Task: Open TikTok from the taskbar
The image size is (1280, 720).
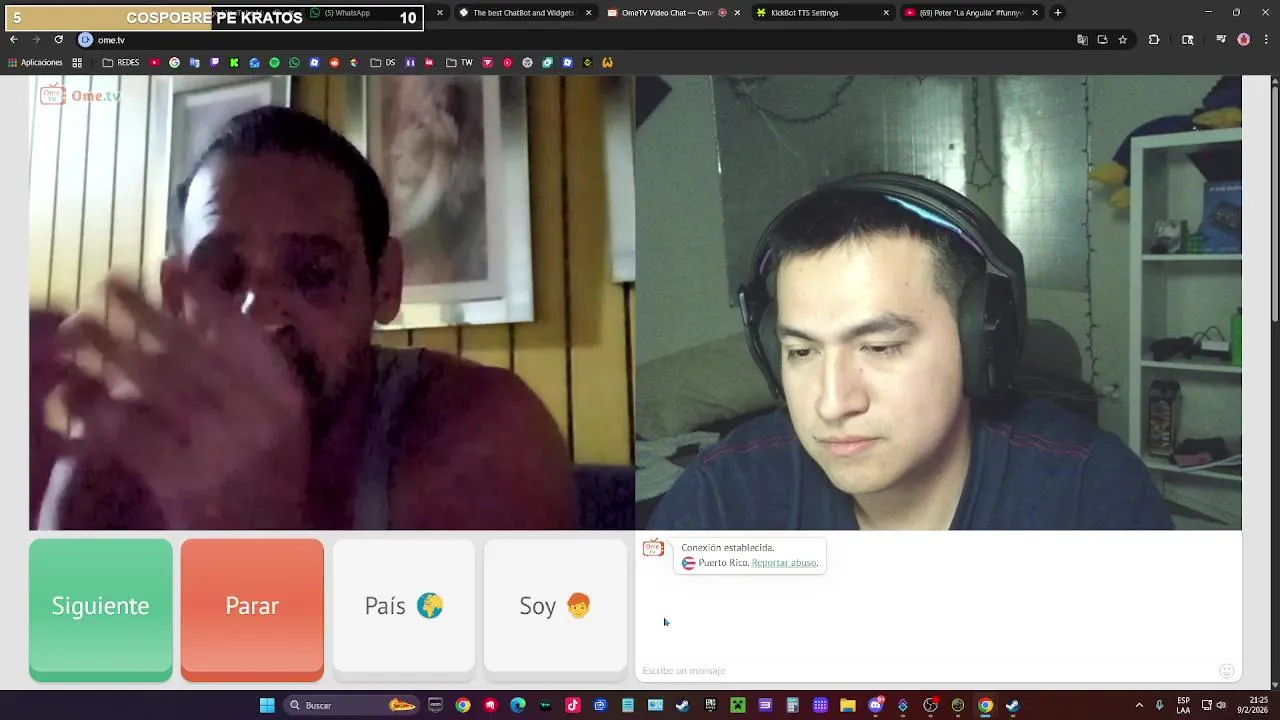Action: click(573, 706)
